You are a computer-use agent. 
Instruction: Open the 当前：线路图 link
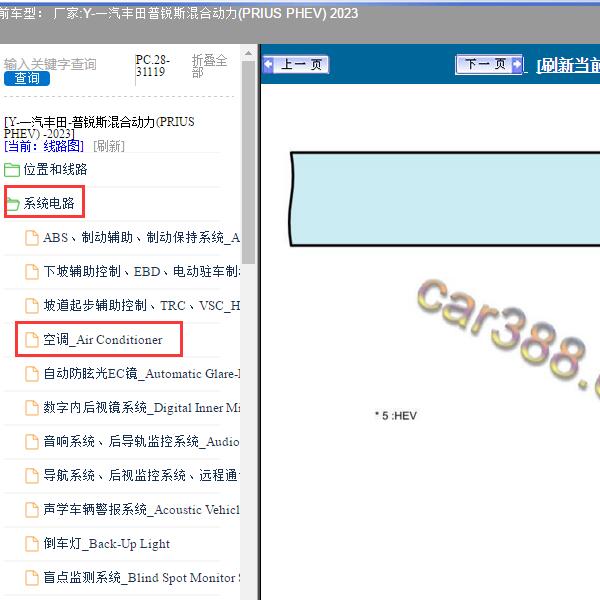pos(44,146)
